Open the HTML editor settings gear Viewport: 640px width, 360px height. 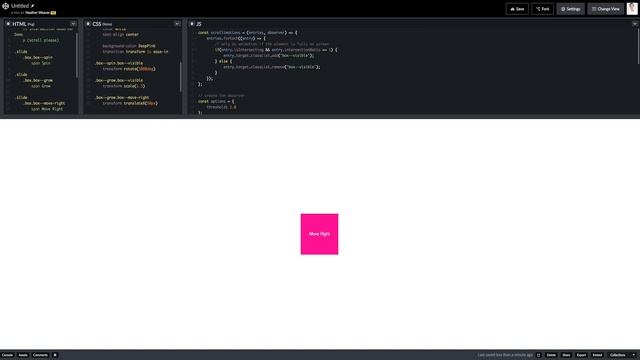point(8,24)
